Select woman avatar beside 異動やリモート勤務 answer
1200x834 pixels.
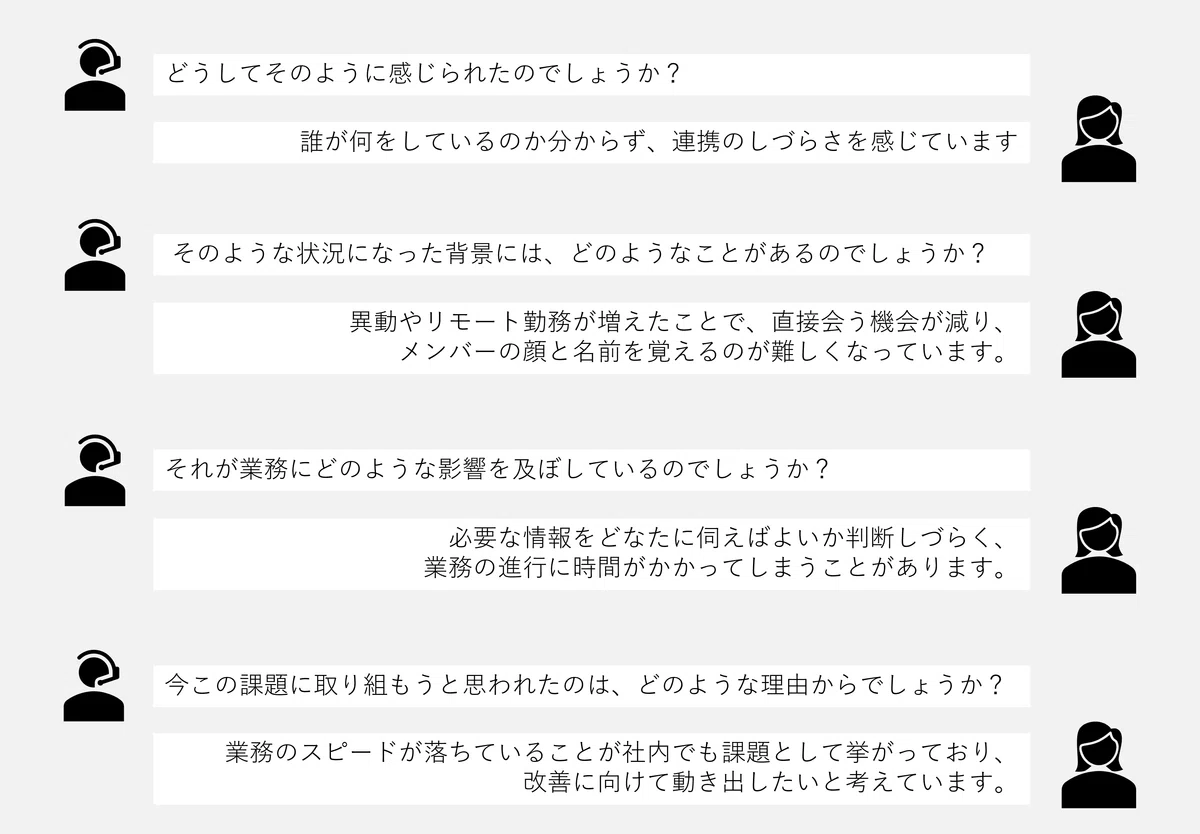(x=1098, y=335)
